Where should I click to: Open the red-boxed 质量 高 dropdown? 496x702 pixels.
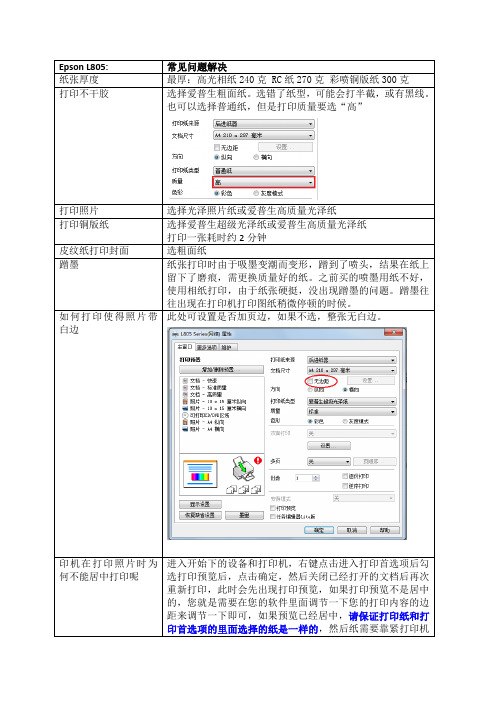tap(264, 182)
